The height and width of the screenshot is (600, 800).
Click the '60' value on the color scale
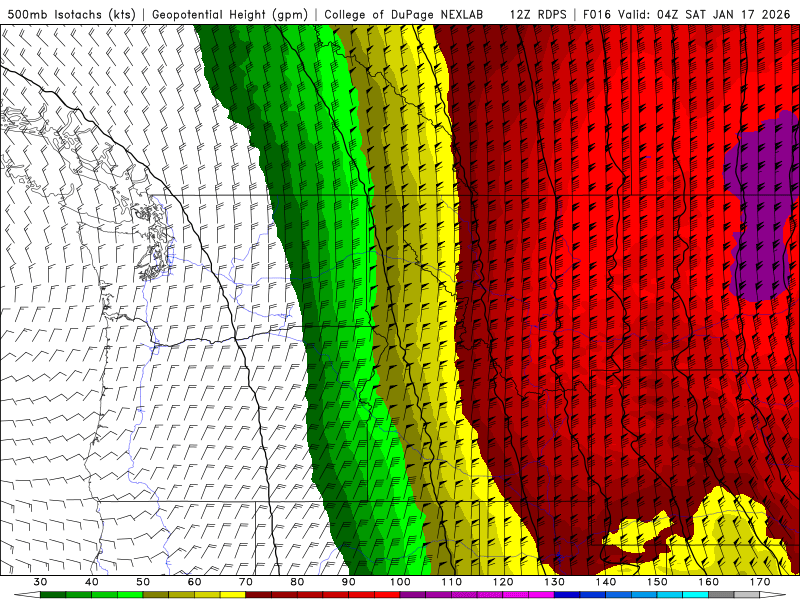tap(194, 582)
